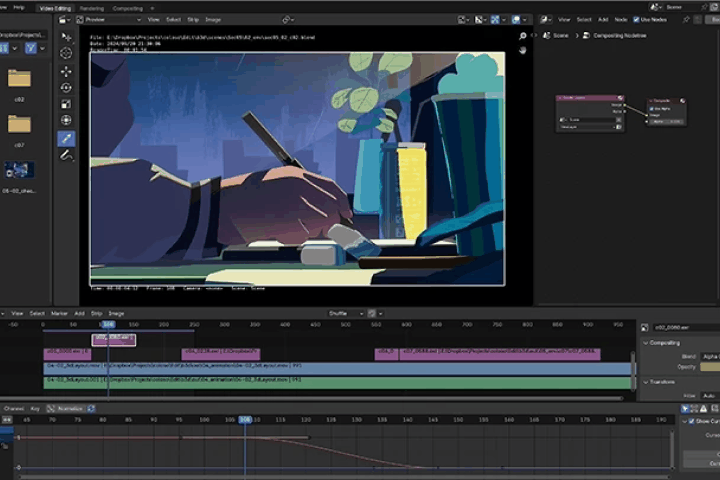Toggle the file browser filter funnel button
This screenshot has width=720, height=480.
coord(31,48)
